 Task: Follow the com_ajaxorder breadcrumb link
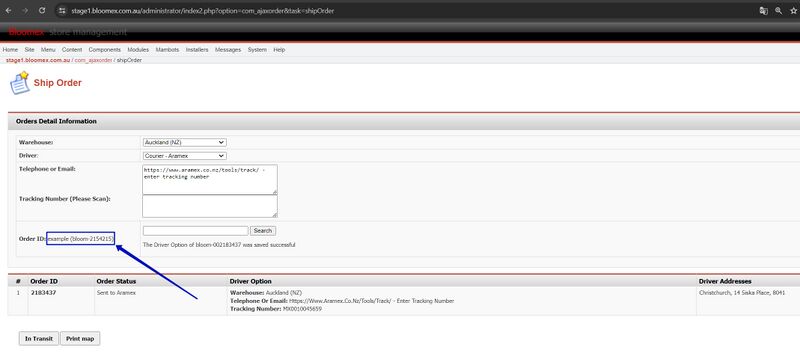[x=93, y=60]
